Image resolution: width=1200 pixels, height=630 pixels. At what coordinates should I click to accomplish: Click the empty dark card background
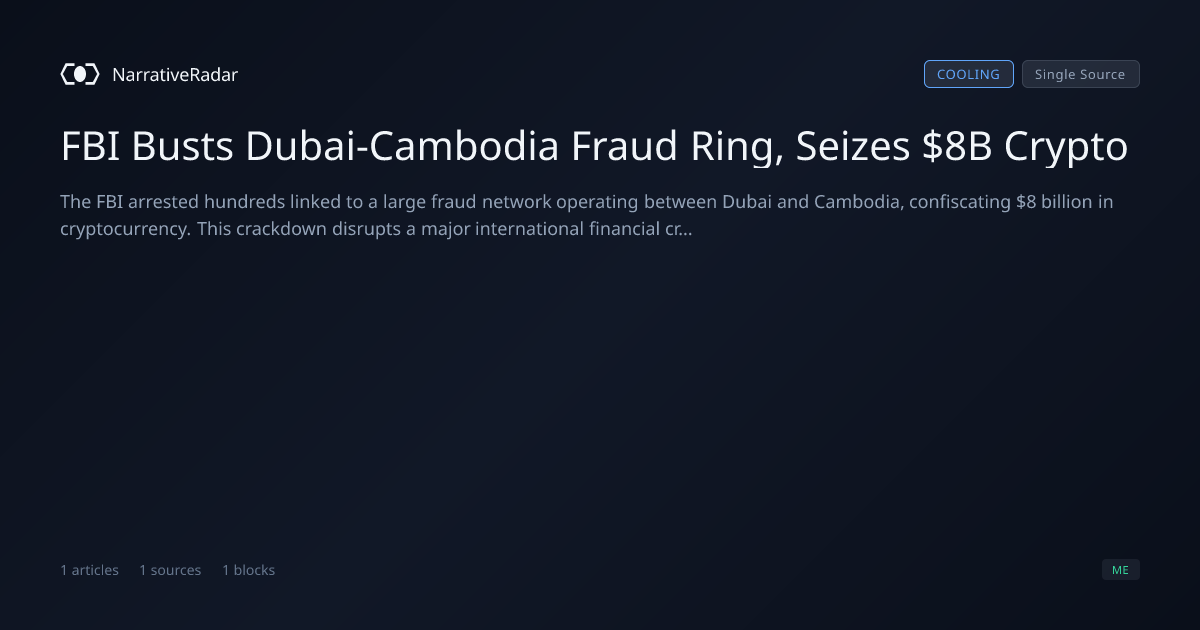pyautogui.click(x=600, y=400)
